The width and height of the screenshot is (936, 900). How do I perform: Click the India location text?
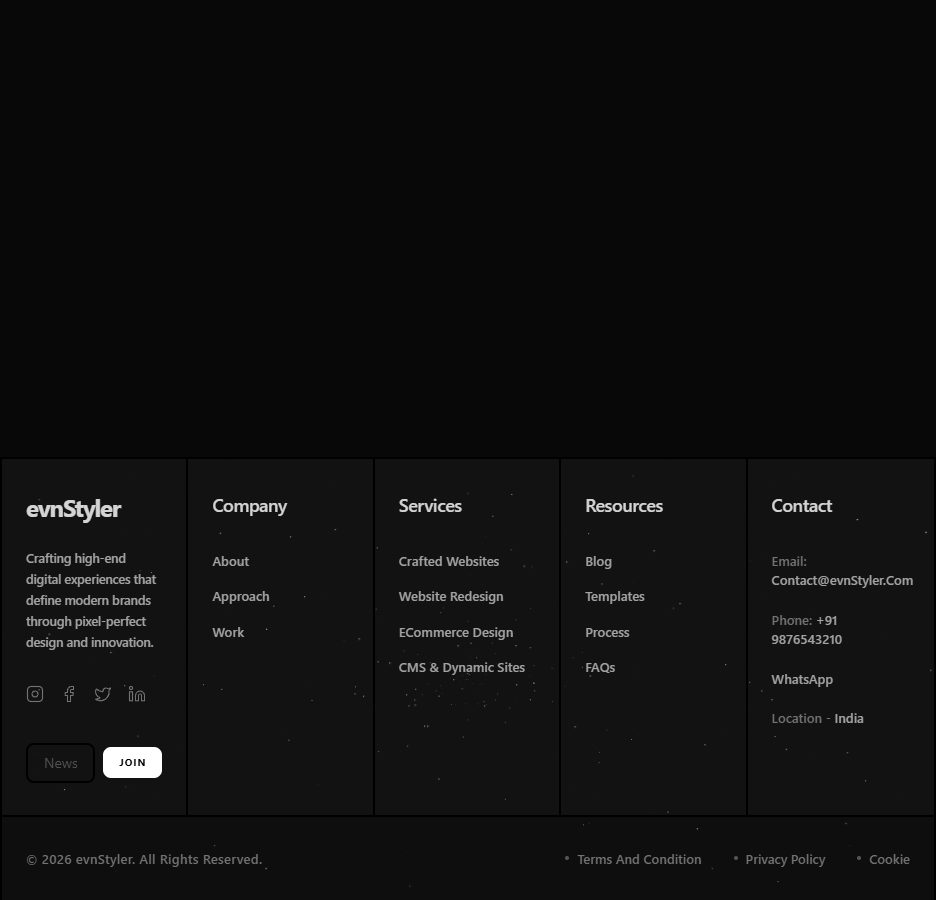point(848,719)
